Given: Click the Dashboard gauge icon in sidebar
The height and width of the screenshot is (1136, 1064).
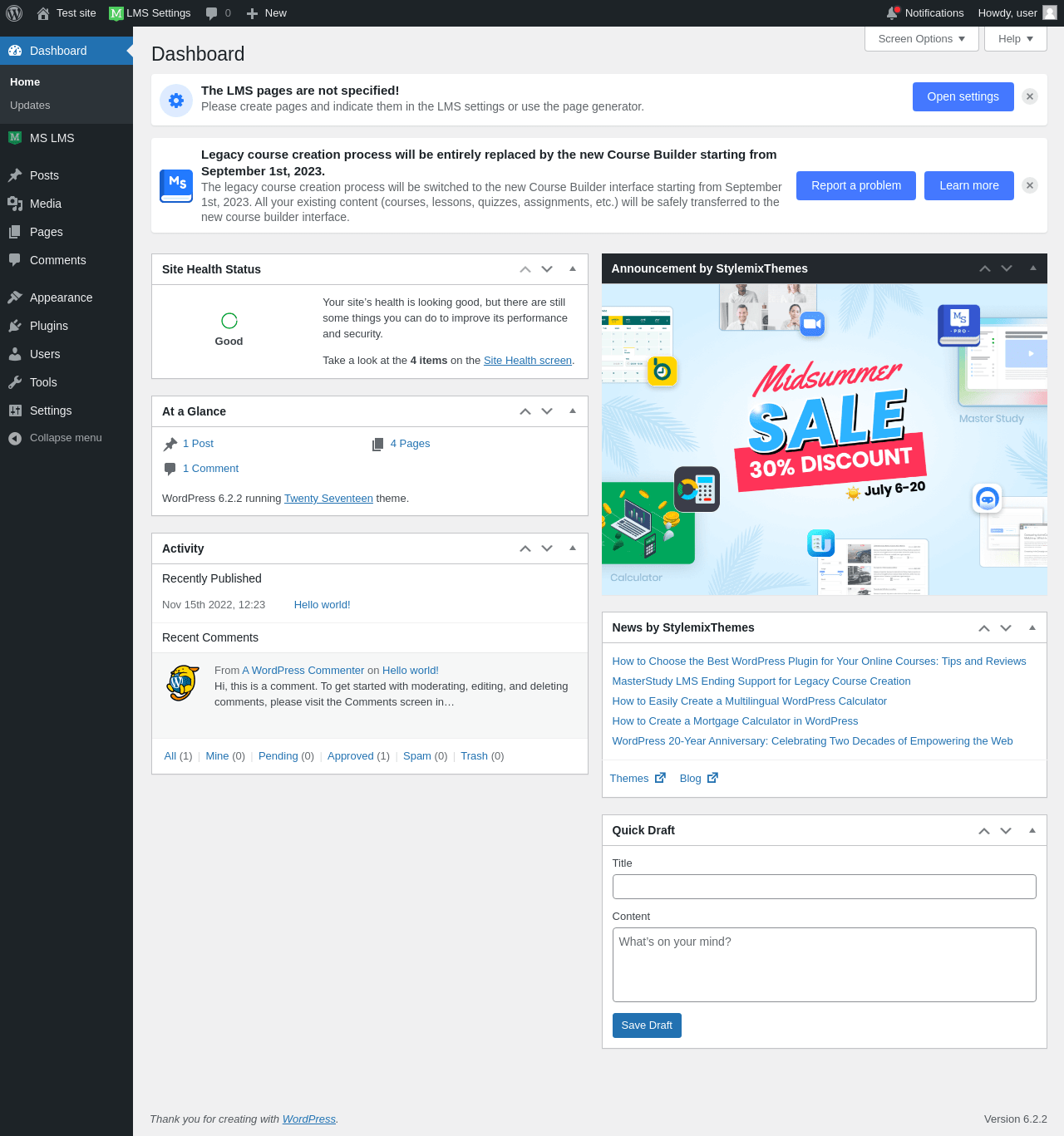Looking at the screenshot, I should pyautogui.click(x=15, y=51).
